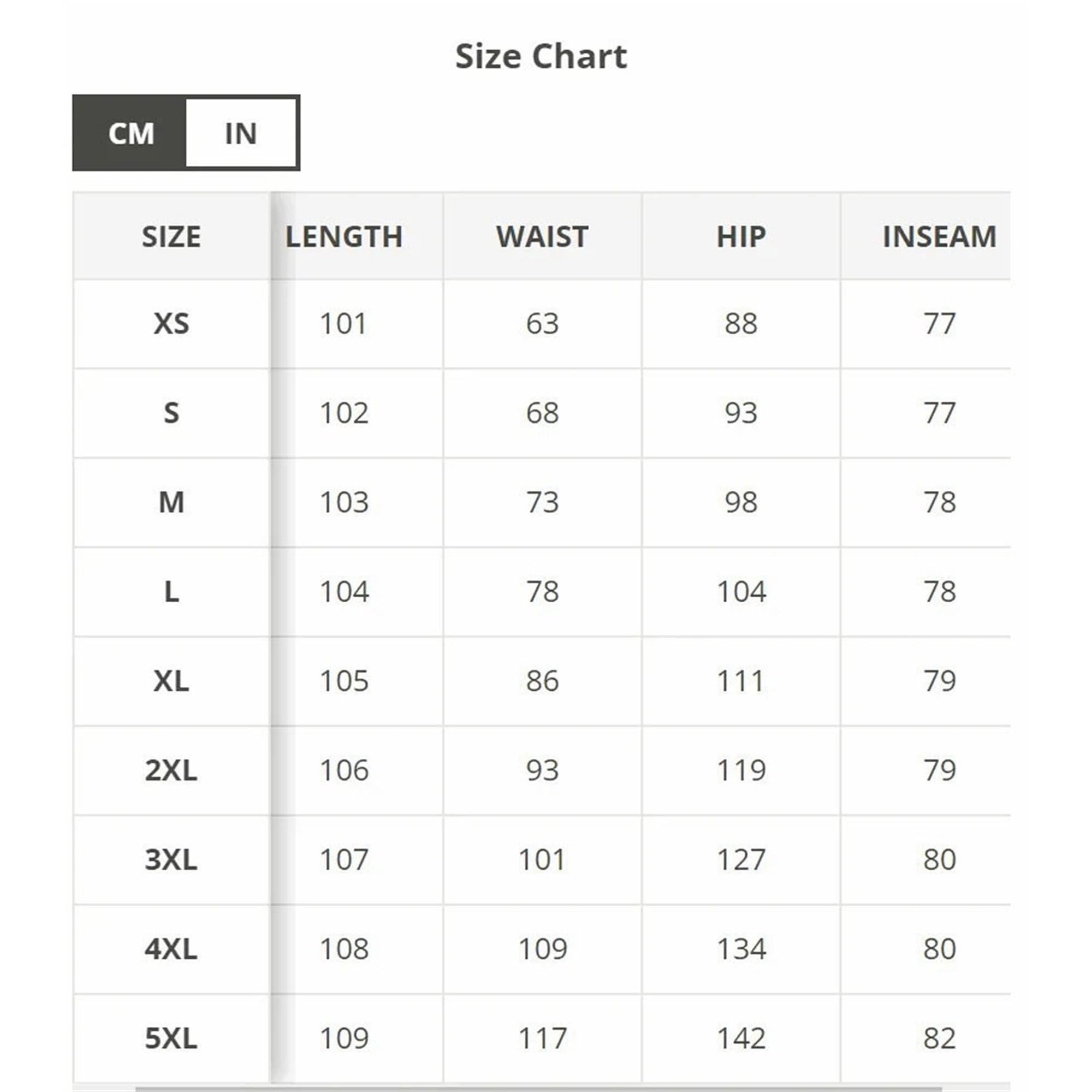Image resolution: width=1092 pixels, height=1092 pixels.
Task: Click the inseam value 82 for 5XL
Action: [x=939, y=1038]
